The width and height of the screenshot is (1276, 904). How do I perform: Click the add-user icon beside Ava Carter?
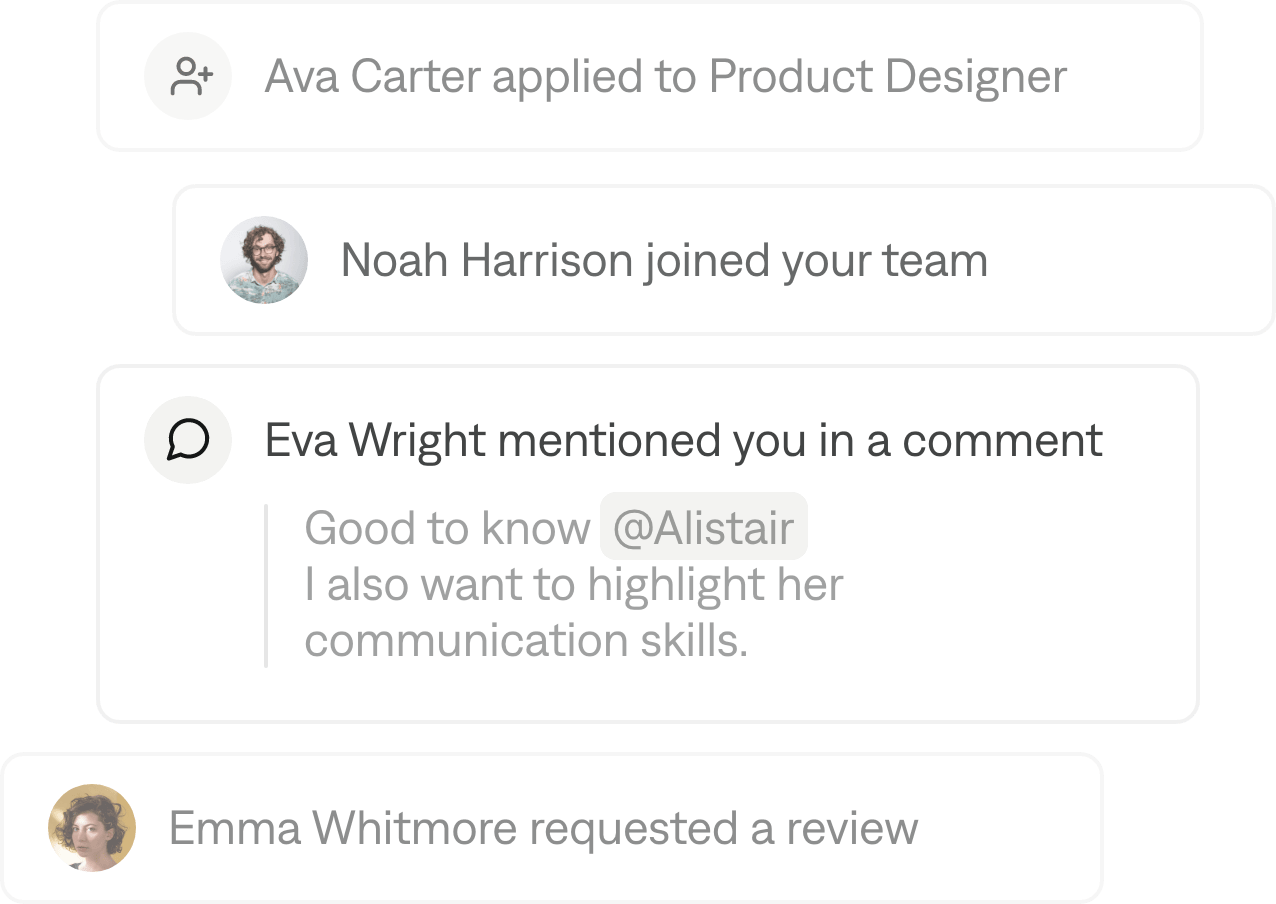[188, 77]
